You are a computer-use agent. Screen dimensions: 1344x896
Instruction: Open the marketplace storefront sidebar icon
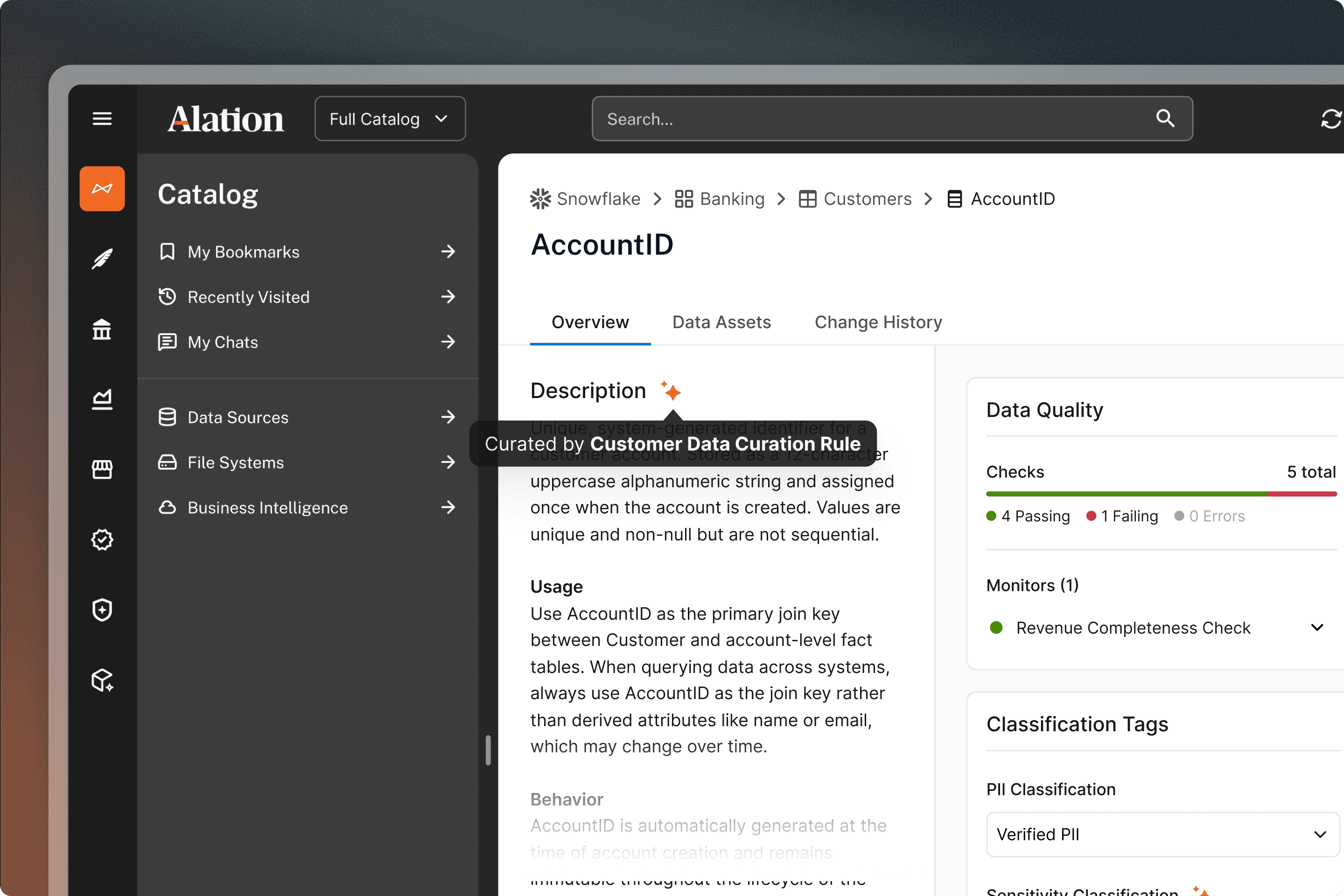pos(102,469)
